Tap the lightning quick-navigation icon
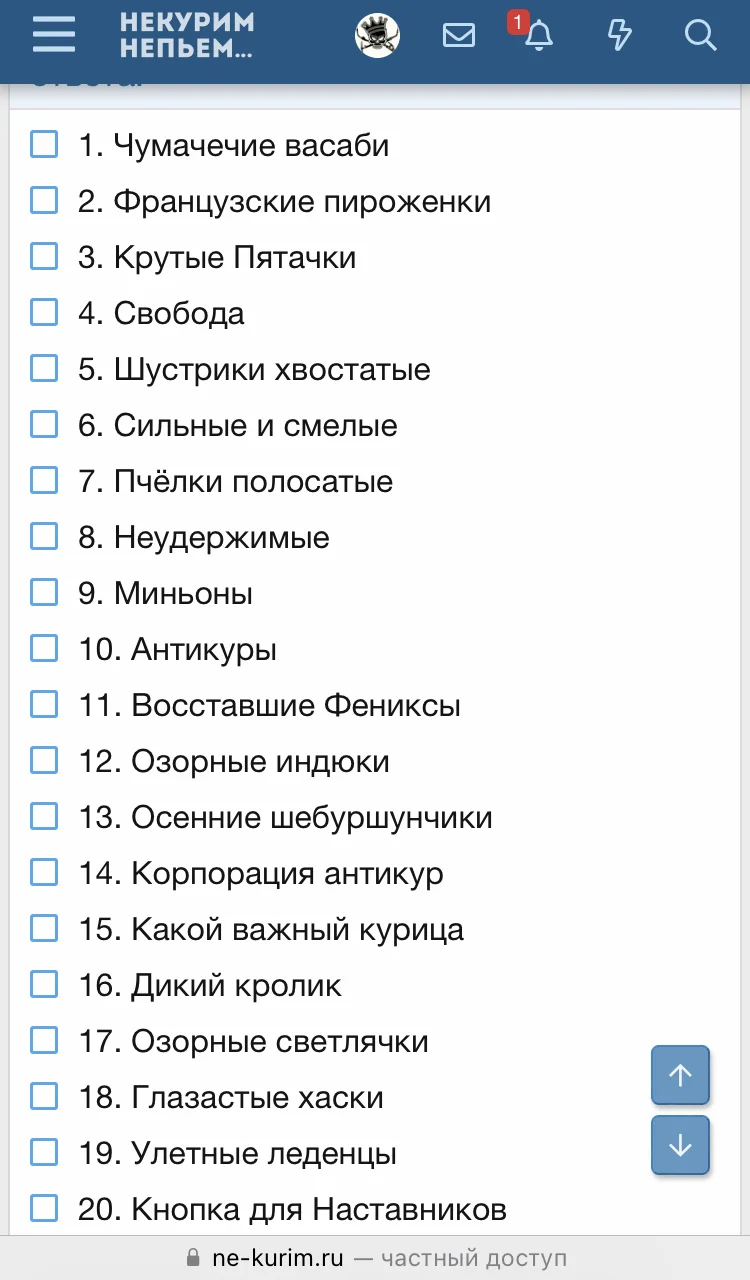This screenshot has width=750, height=1280. click(x=620, y=35)
